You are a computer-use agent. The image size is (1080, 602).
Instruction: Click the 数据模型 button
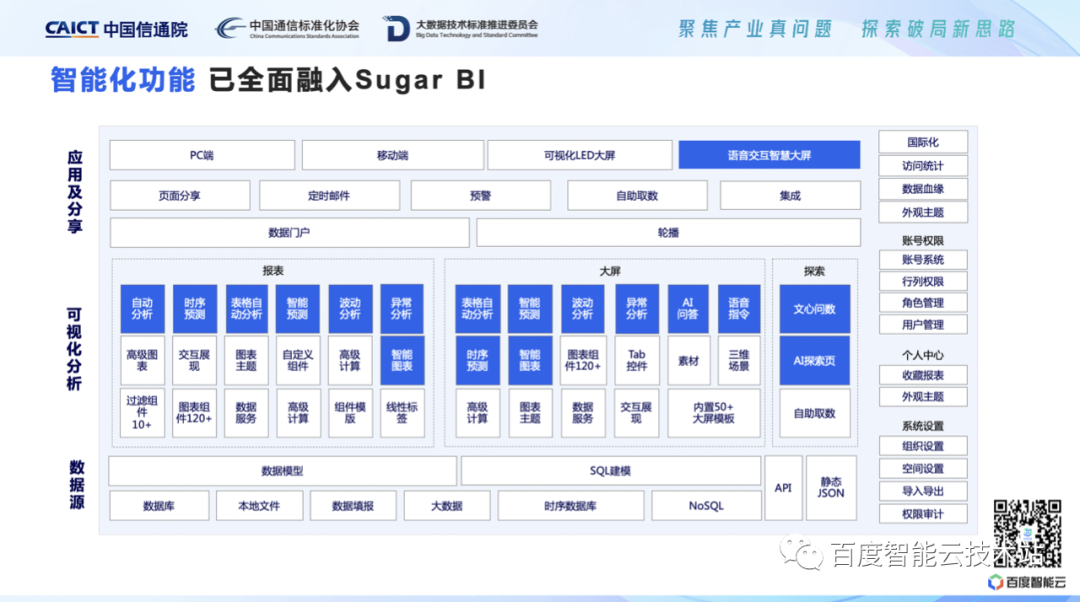coord(284,470)
